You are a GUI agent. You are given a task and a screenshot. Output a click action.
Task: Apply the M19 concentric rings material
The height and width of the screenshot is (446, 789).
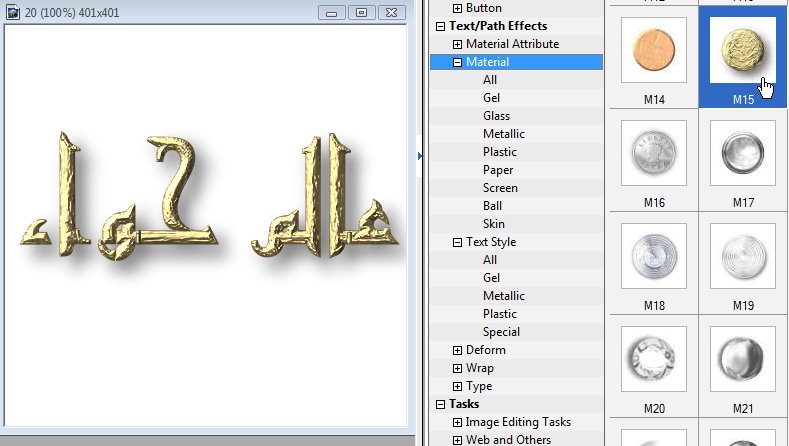click(742, 256)
